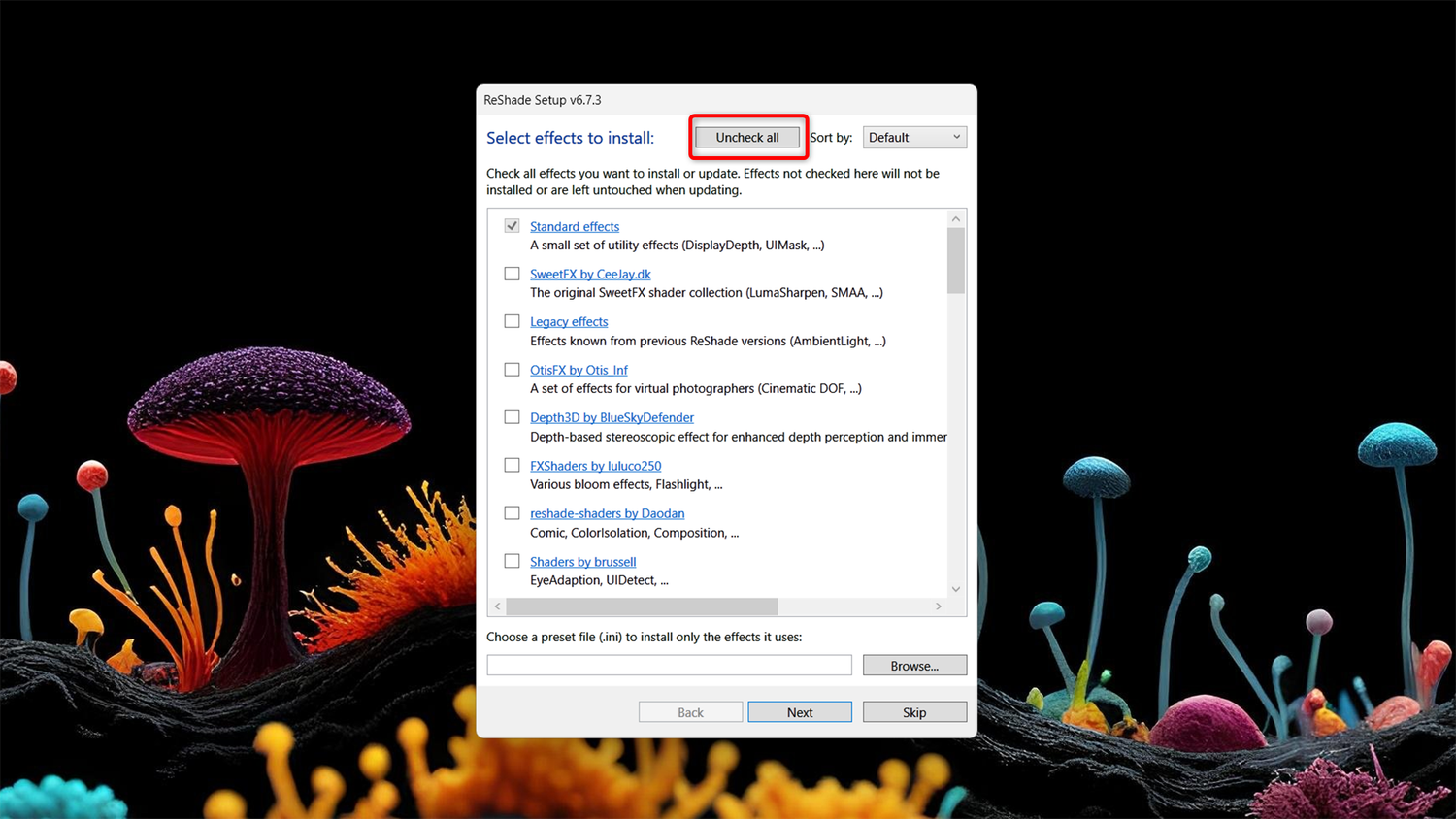Click the text 'Various bloom effects, Flashlight, ...'
Viewport: 1456px width, 819px height.
click(x=626, y=485)
